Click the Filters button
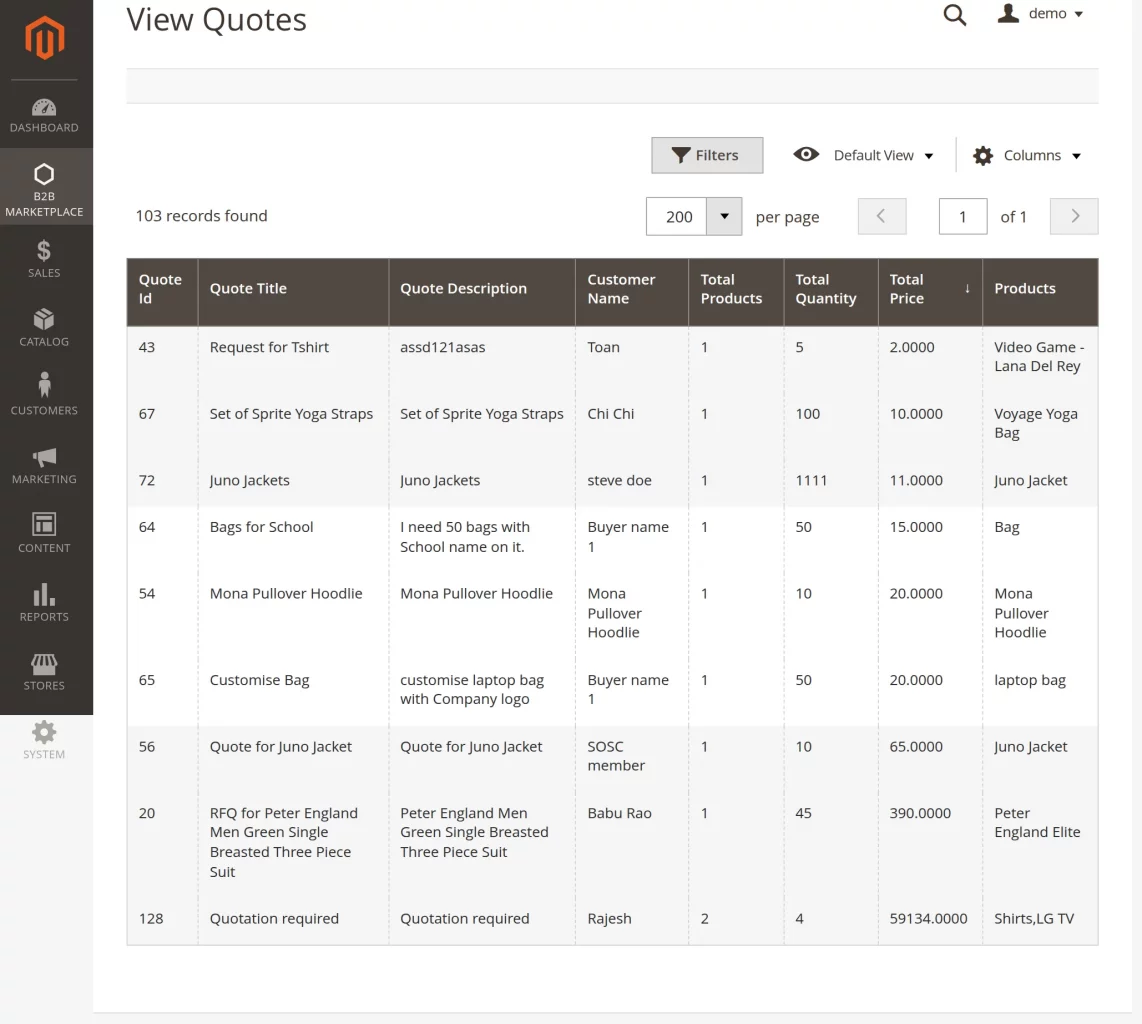The width and height of the screenshot is (1142, 1024). click(706, 155)
